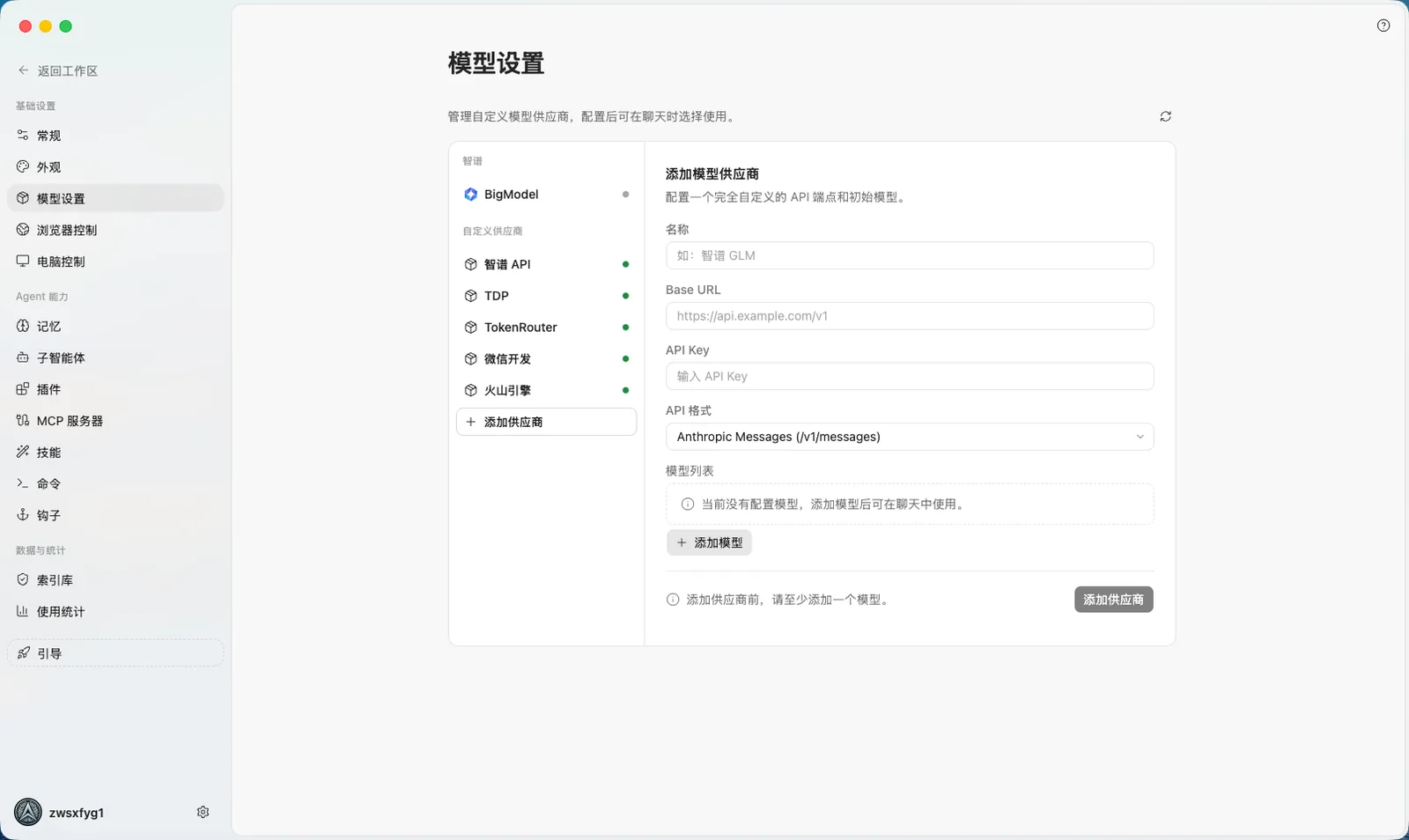Open the 插件 plugins section
The width and height of the screenshot is (1409, 840).
[115, 389]
